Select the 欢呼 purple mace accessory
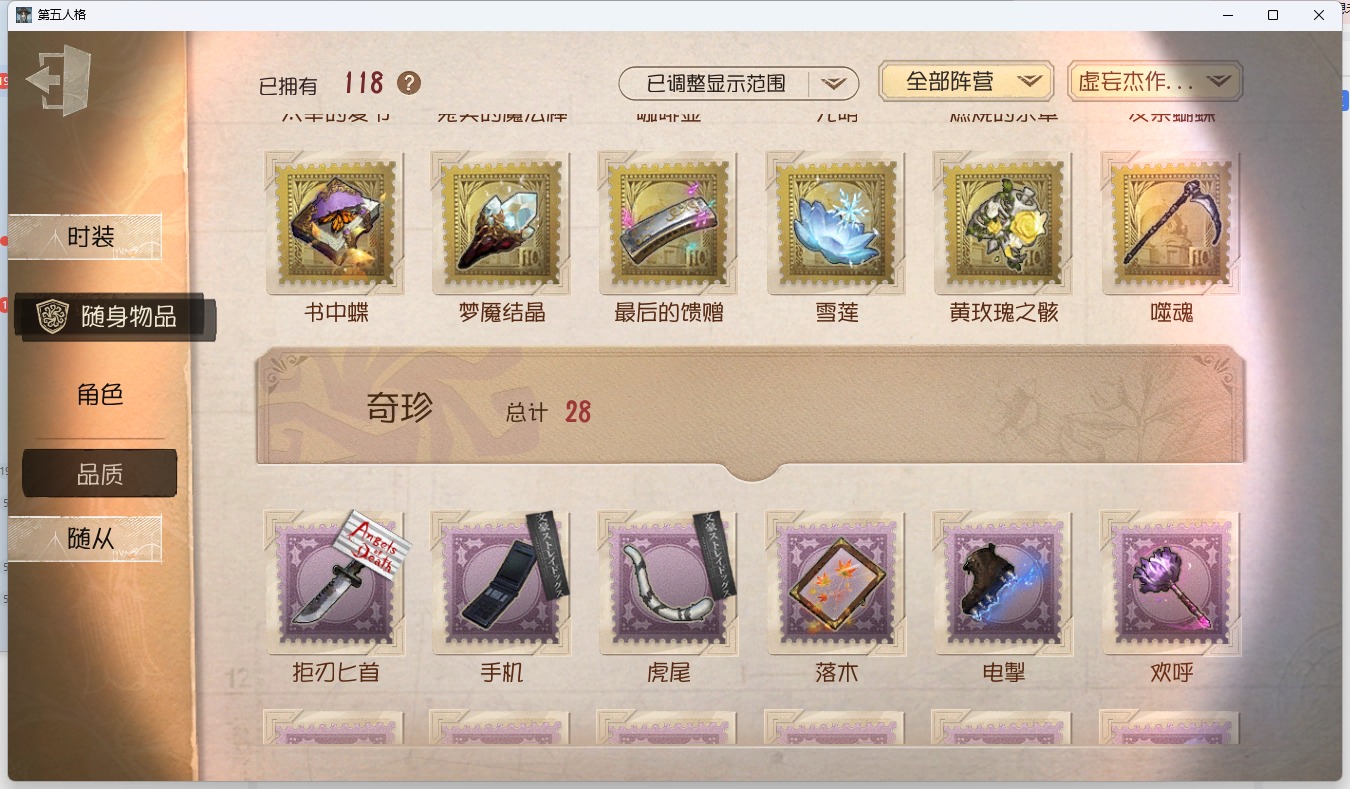The height and width of the screenshot is (789, 1350). tap(1171, 583)
